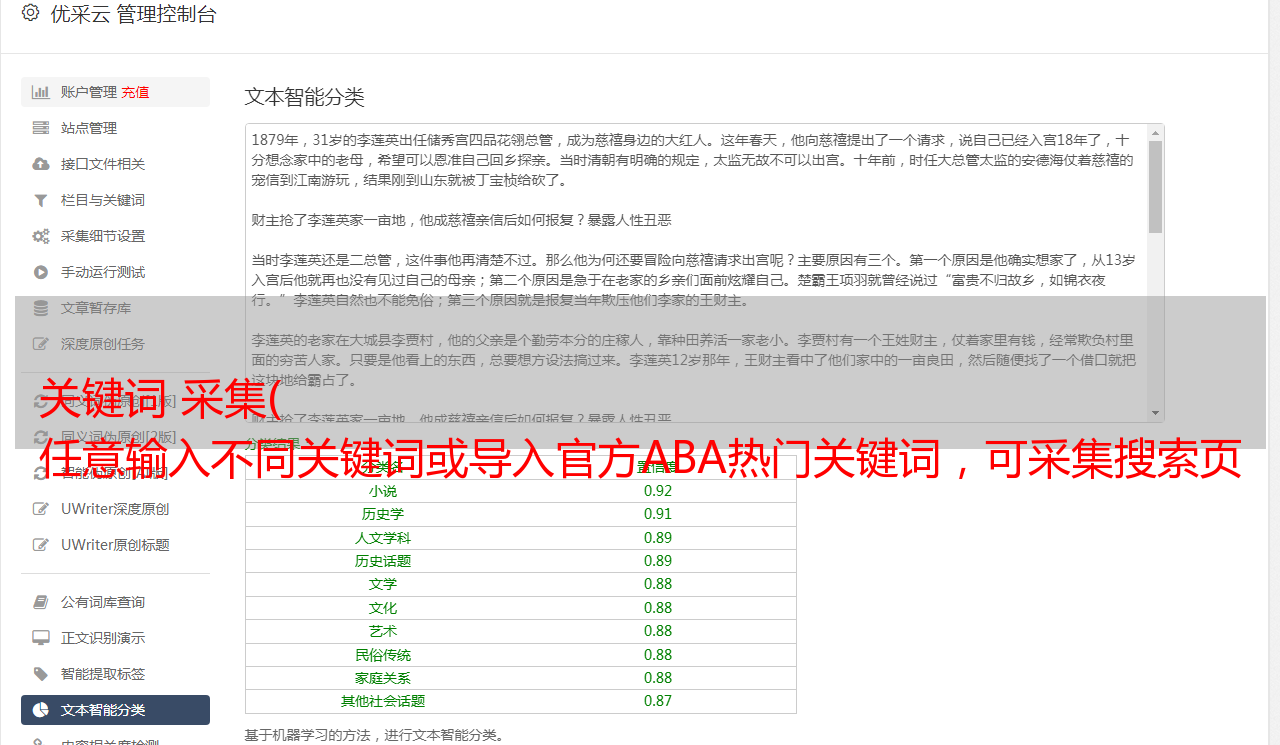Select the active 文本智能分类 menu item
Screen dimensions: 1280x745
pos(115,710)
